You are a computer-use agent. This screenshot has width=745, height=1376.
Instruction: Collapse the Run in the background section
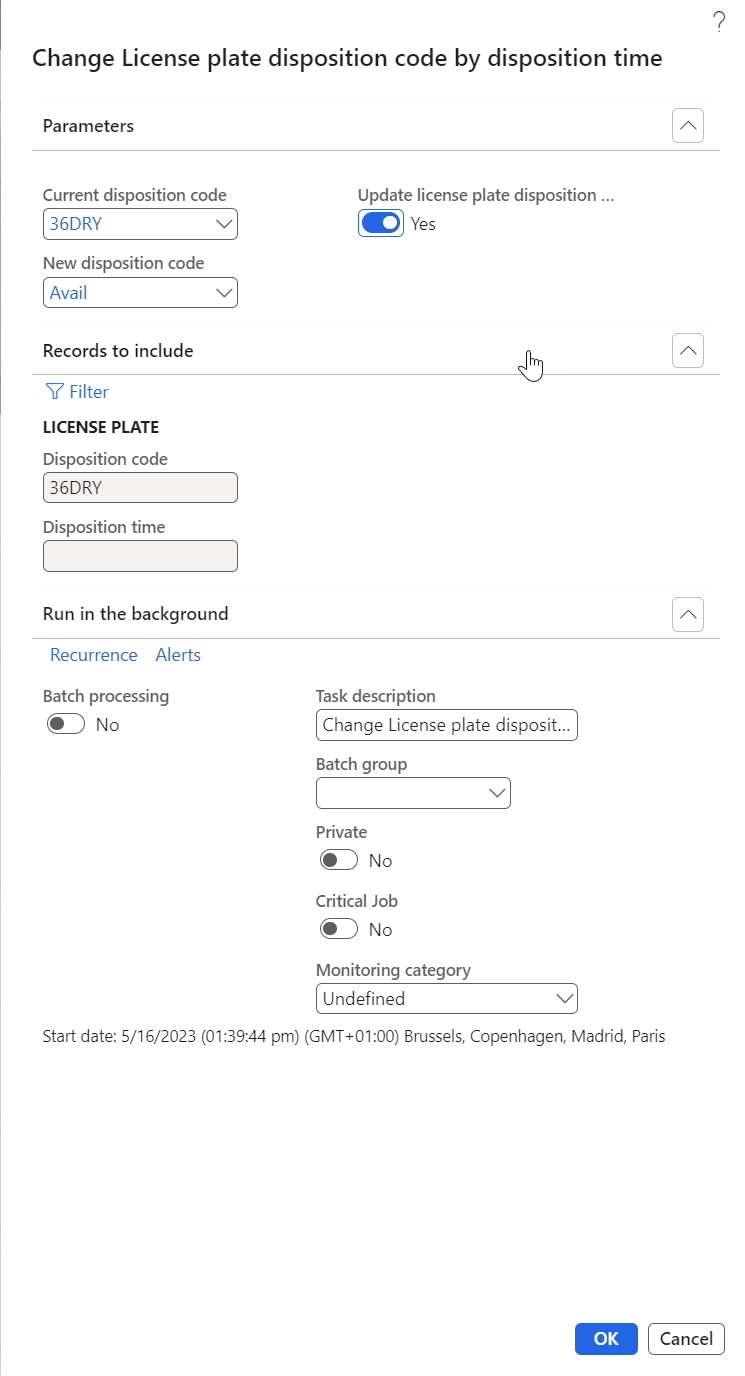tap(688, 614)
